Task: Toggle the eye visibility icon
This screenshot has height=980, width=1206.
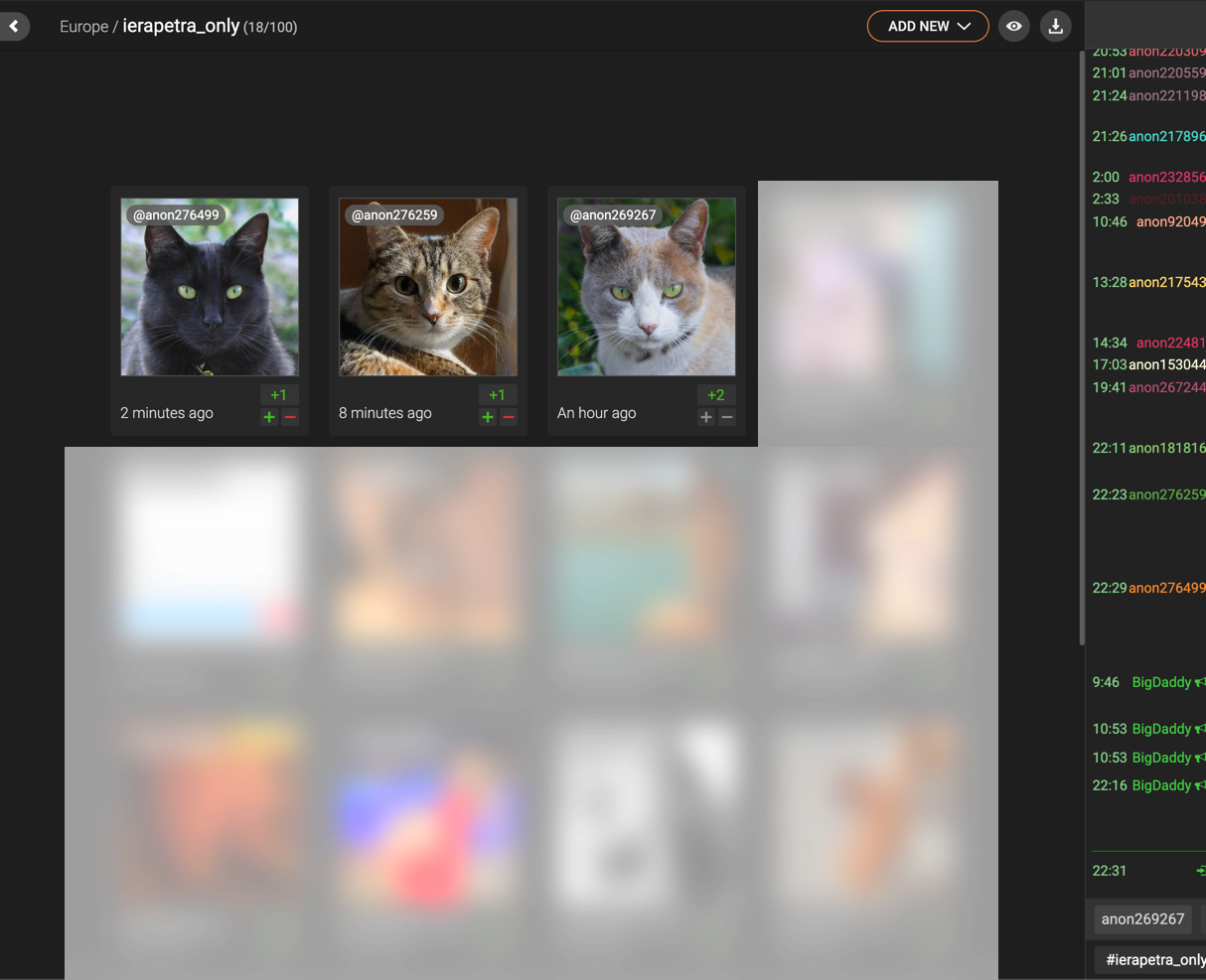Action: pyautogui.click(x=1013, y=27)
